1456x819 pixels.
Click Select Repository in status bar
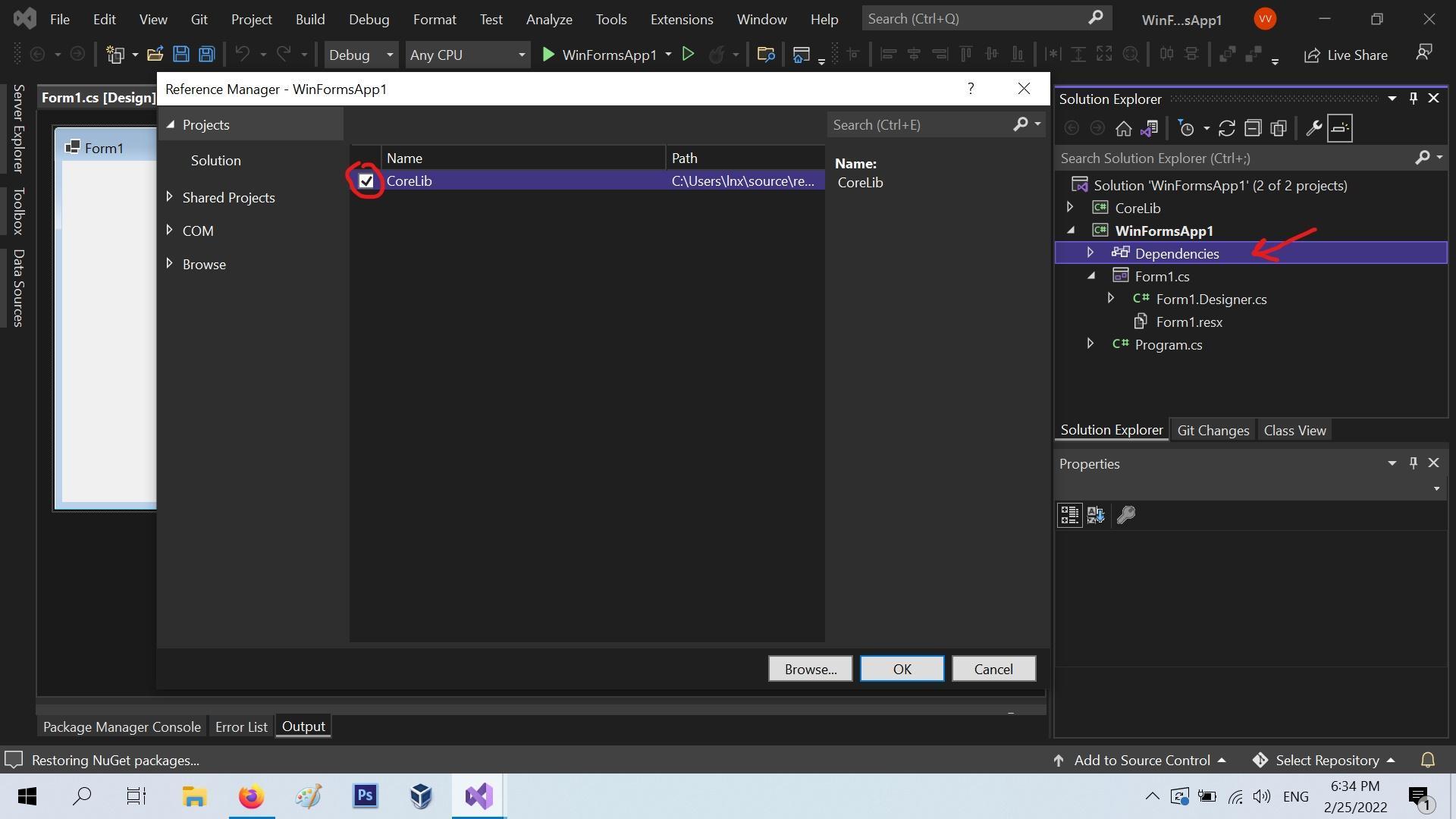(1324, 760)
